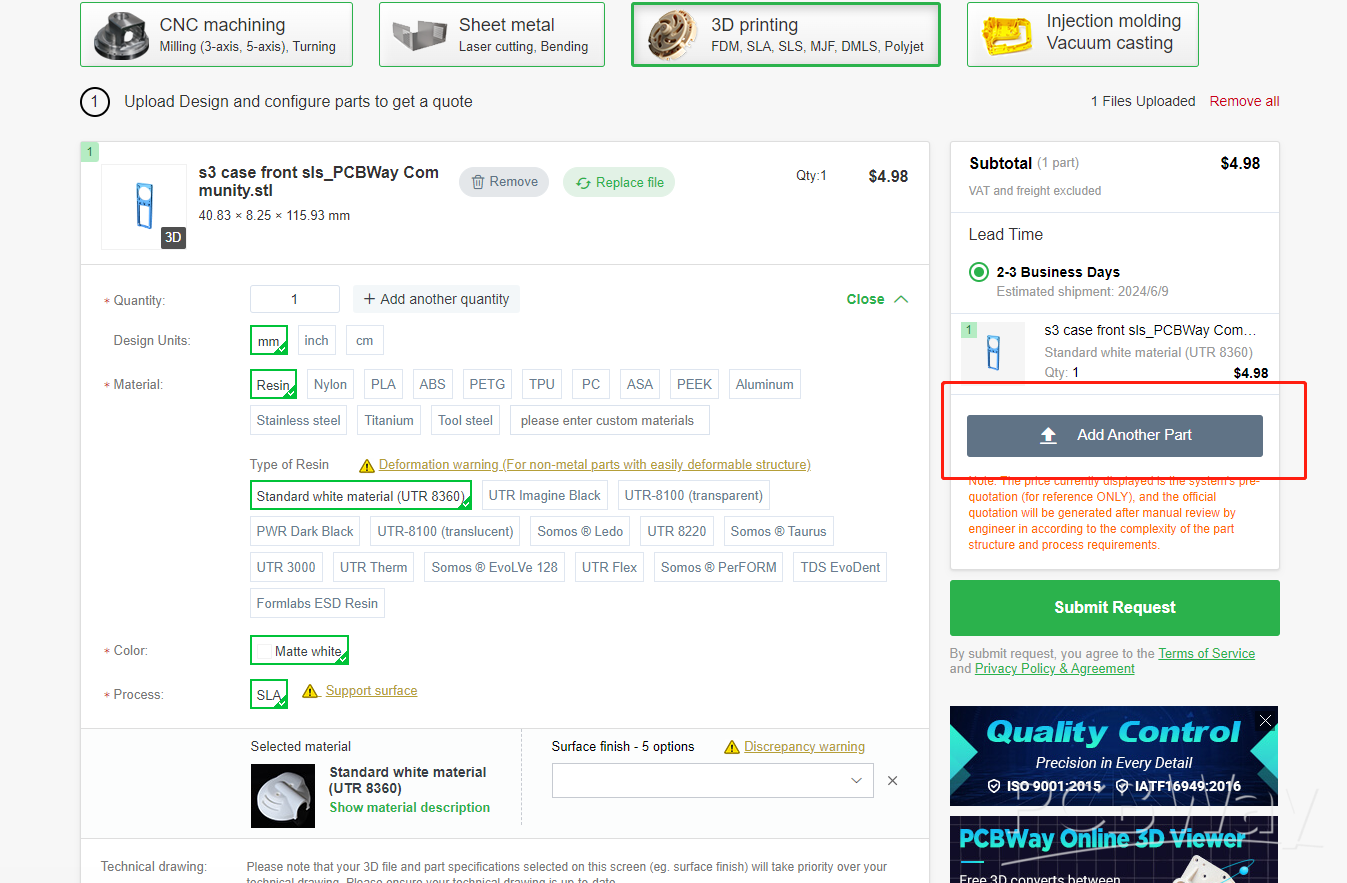Collapse the part options with Close chevron
The width and height of the screenshot is (1347, 883).
click(901, 299)
